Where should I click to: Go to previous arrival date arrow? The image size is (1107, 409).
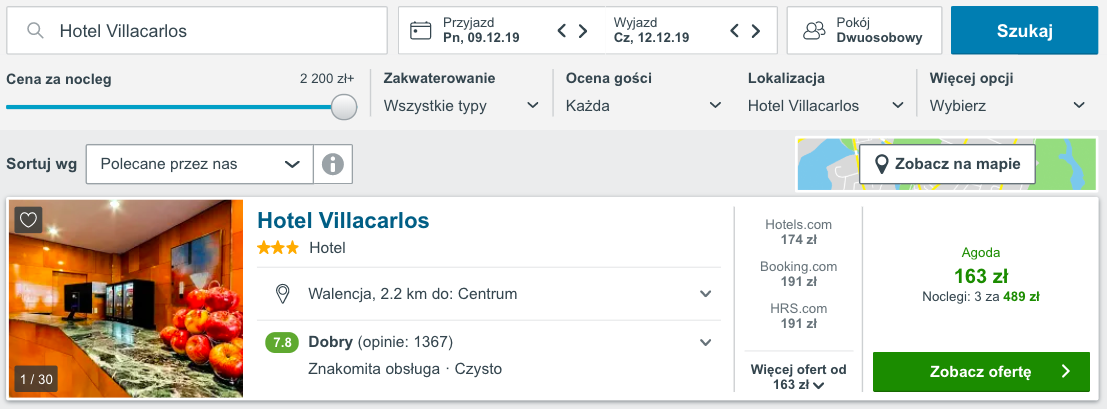(x=562, y=30)
